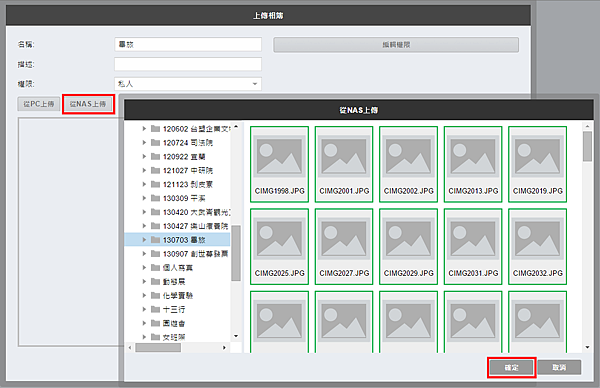The height and width of the screenshot is (388, 600).
Task: Click the folder tree scroll-up arrow
Action: (236, 126)
